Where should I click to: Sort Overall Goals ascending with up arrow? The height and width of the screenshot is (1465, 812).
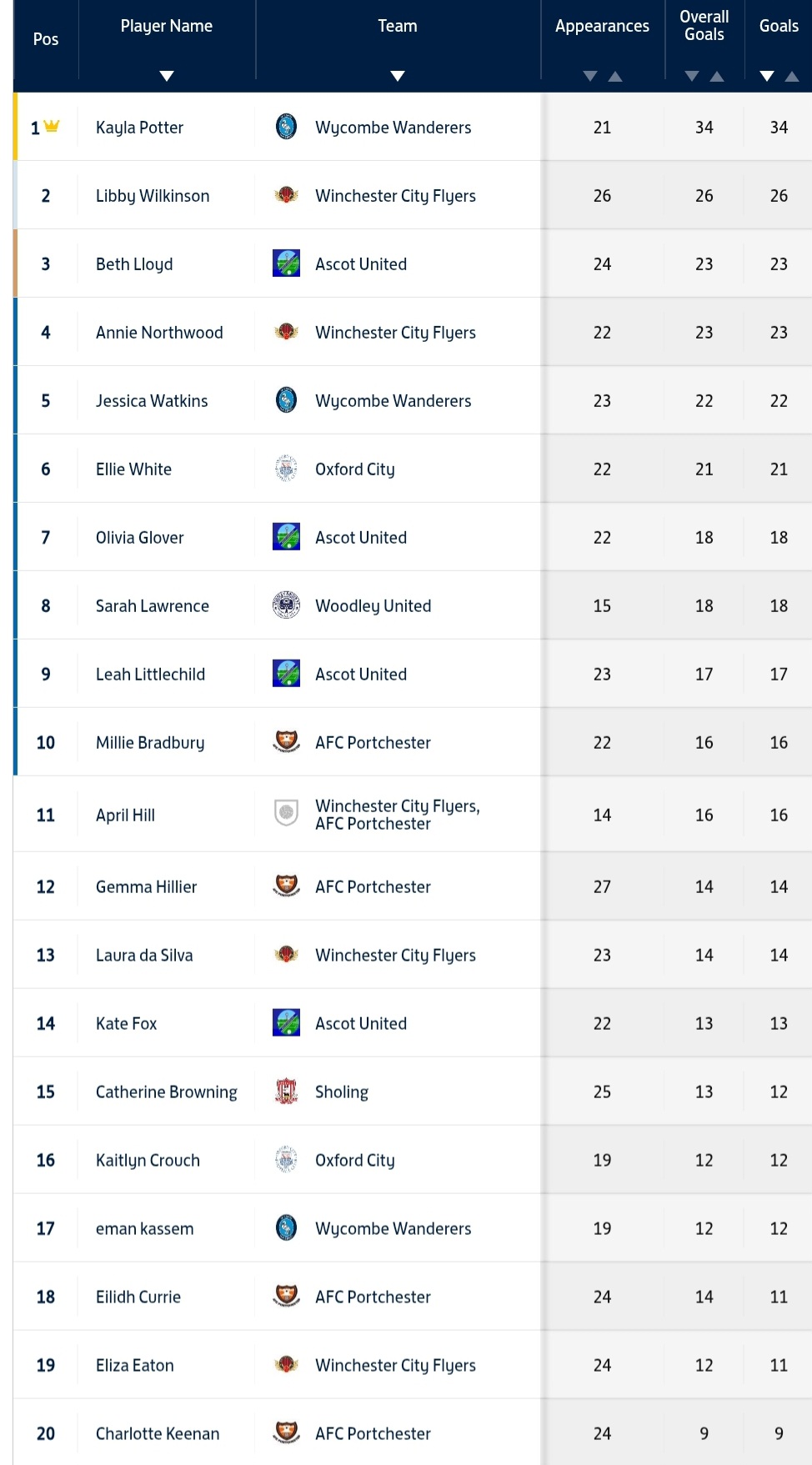[x=717, y=76]
